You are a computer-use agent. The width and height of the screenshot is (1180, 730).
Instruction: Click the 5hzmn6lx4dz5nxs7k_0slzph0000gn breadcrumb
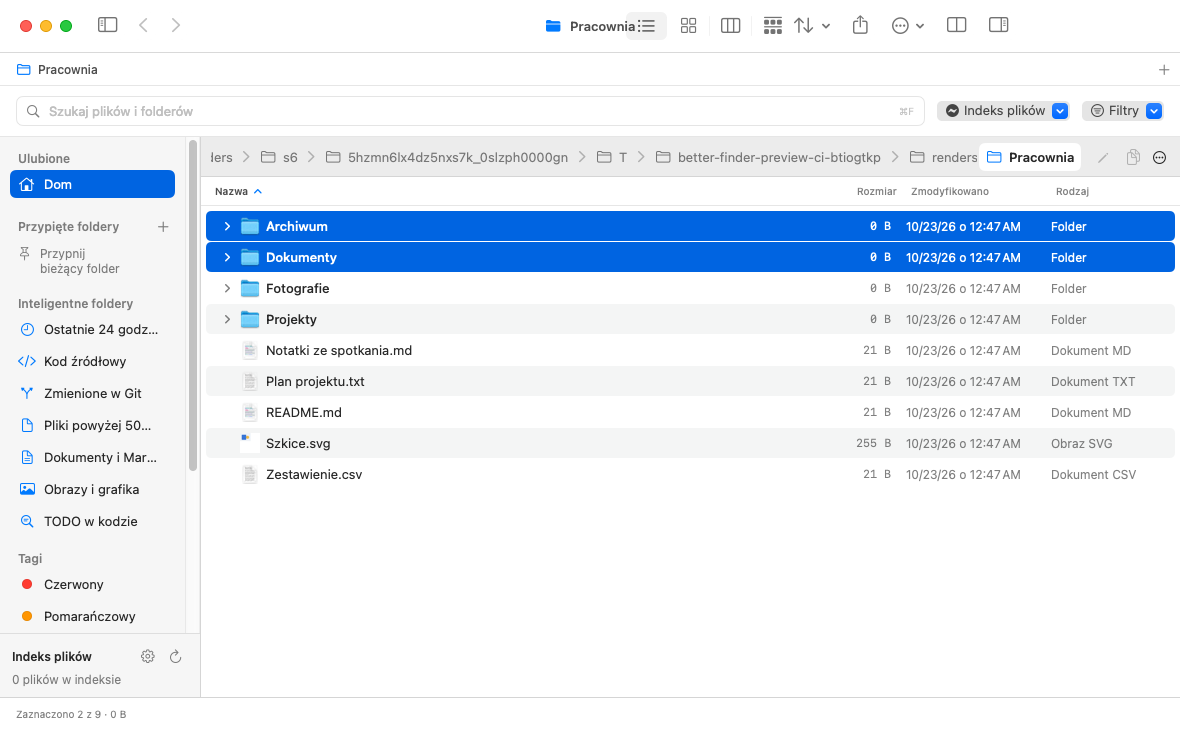pos(447,157)
